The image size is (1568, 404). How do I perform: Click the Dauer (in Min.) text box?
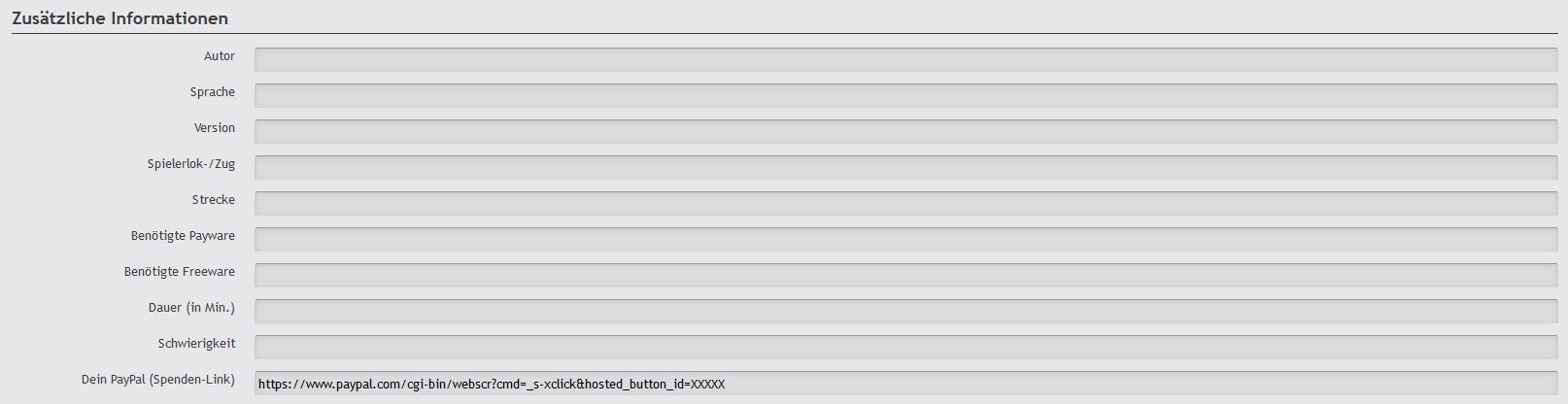click(x=905, y=311)
